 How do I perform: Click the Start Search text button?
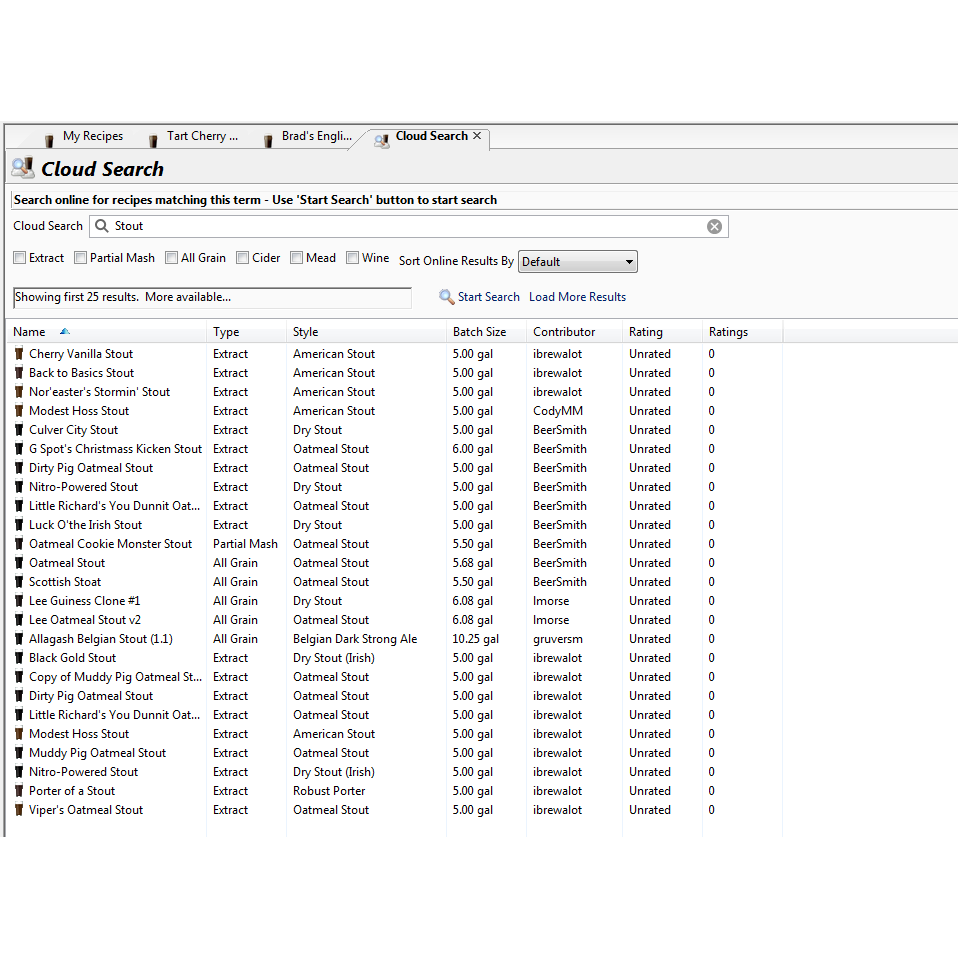[488, 297]
